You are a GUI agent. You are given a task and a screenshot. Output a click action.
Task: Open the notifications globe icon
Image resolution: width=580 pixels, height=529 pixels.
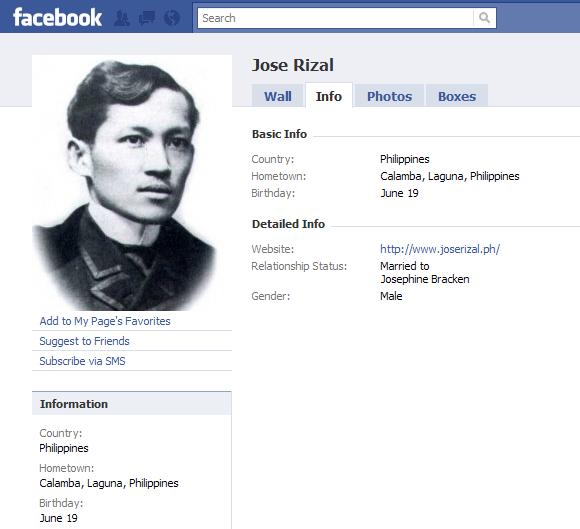click(172, 18)
